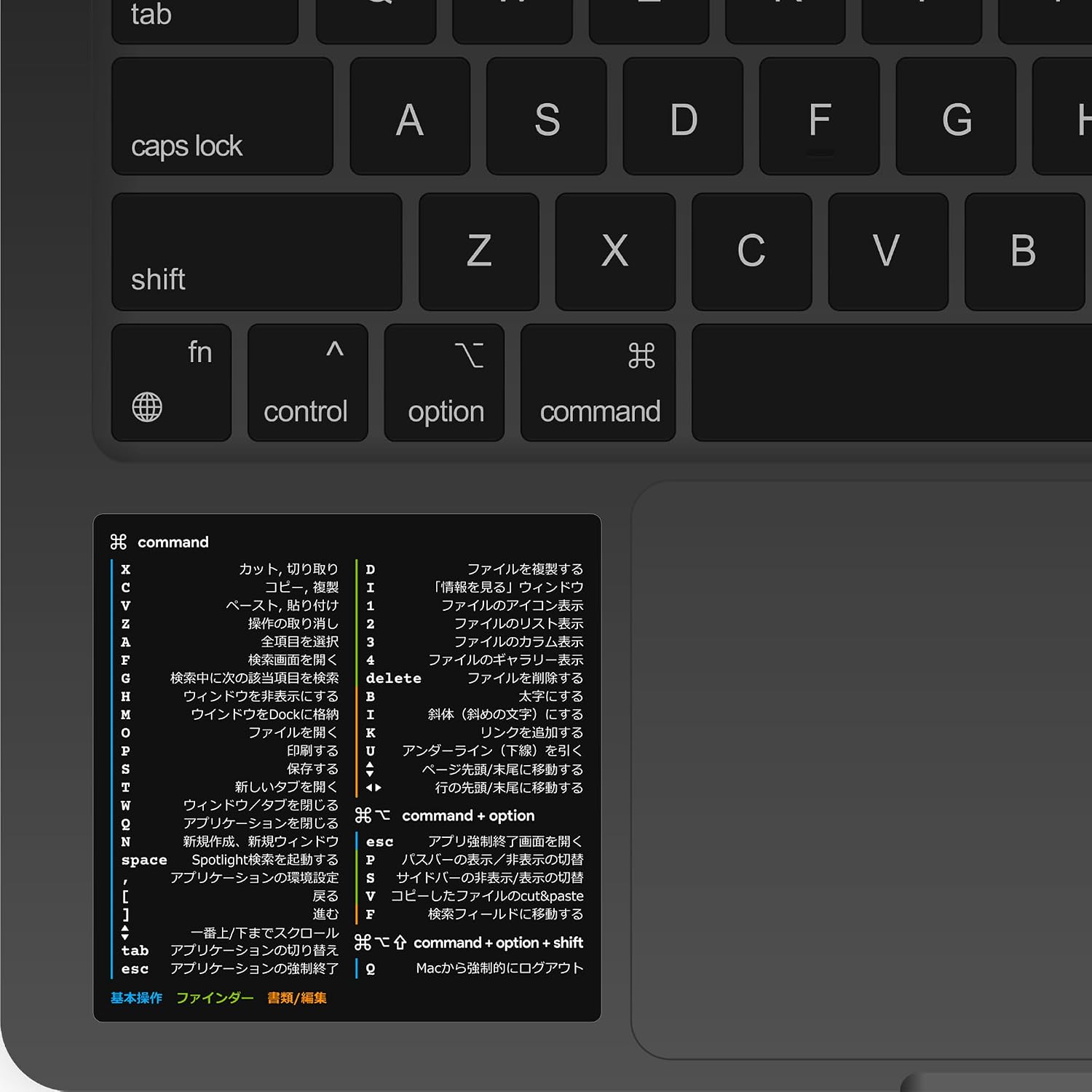This screenshot has height=1092, width=1092.
Task: Click the 'ファイルのギャラリー表示' row
Action: pos(475,660)
